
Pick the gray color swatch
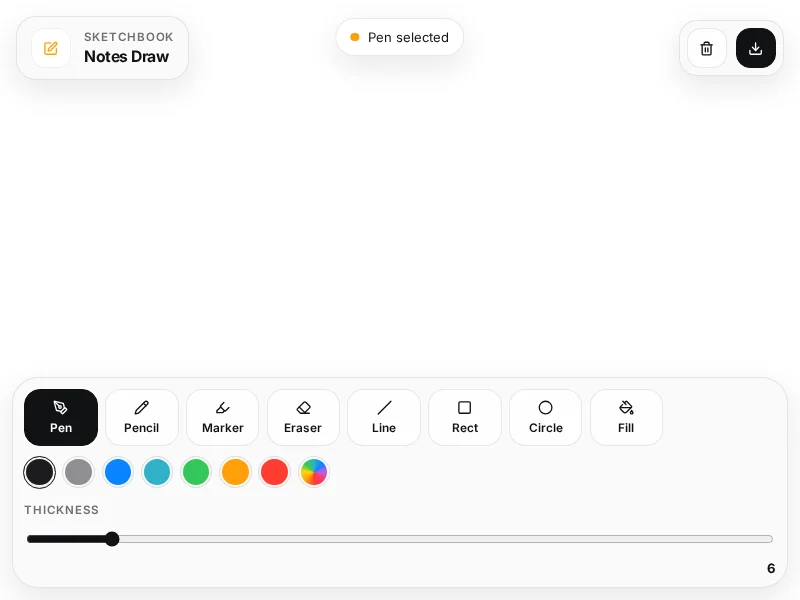[x=79, y=472]
